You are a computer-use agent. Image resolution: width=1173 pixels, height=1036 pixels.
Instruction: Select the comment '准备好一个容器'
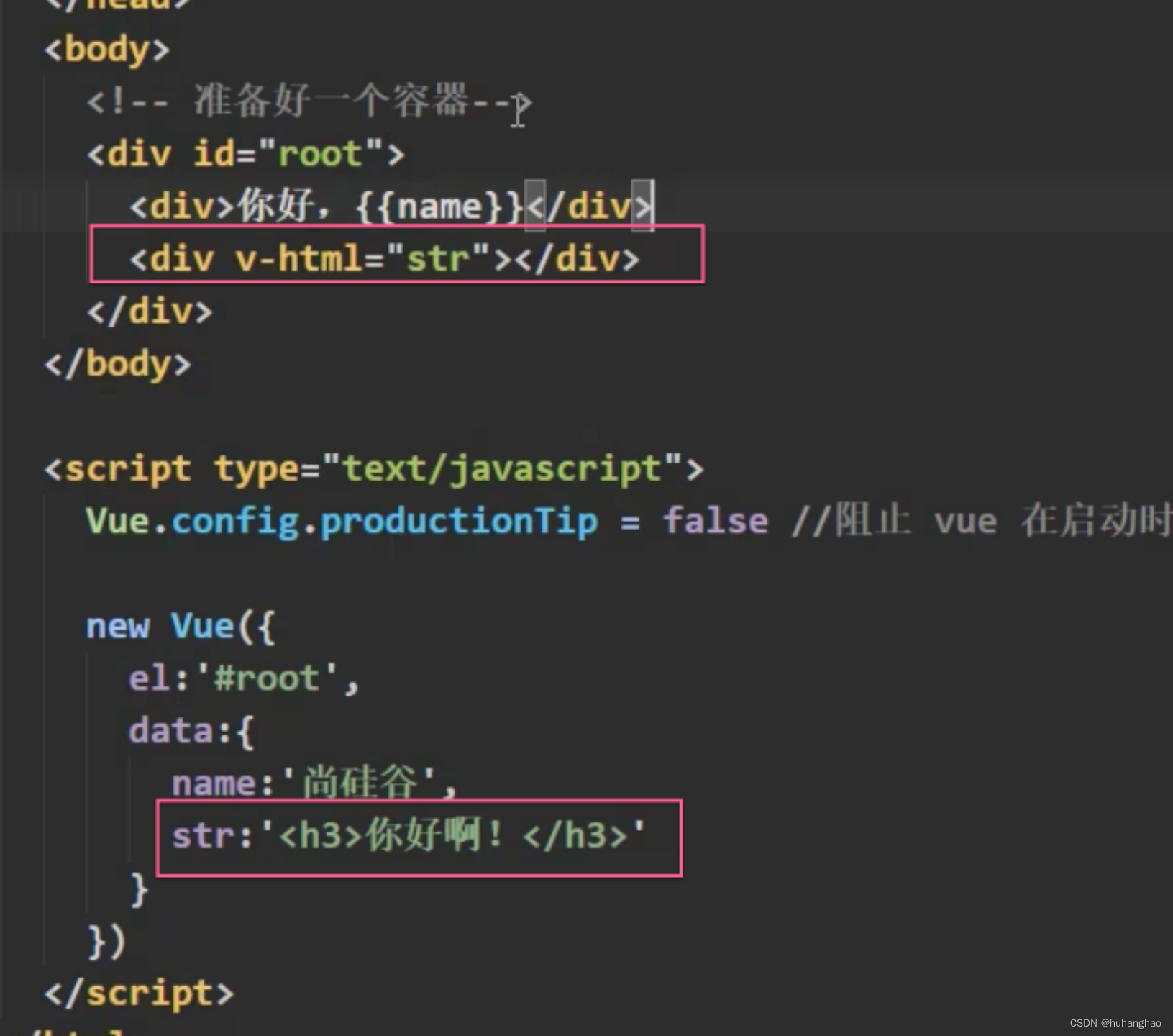[x=332, y=100]
